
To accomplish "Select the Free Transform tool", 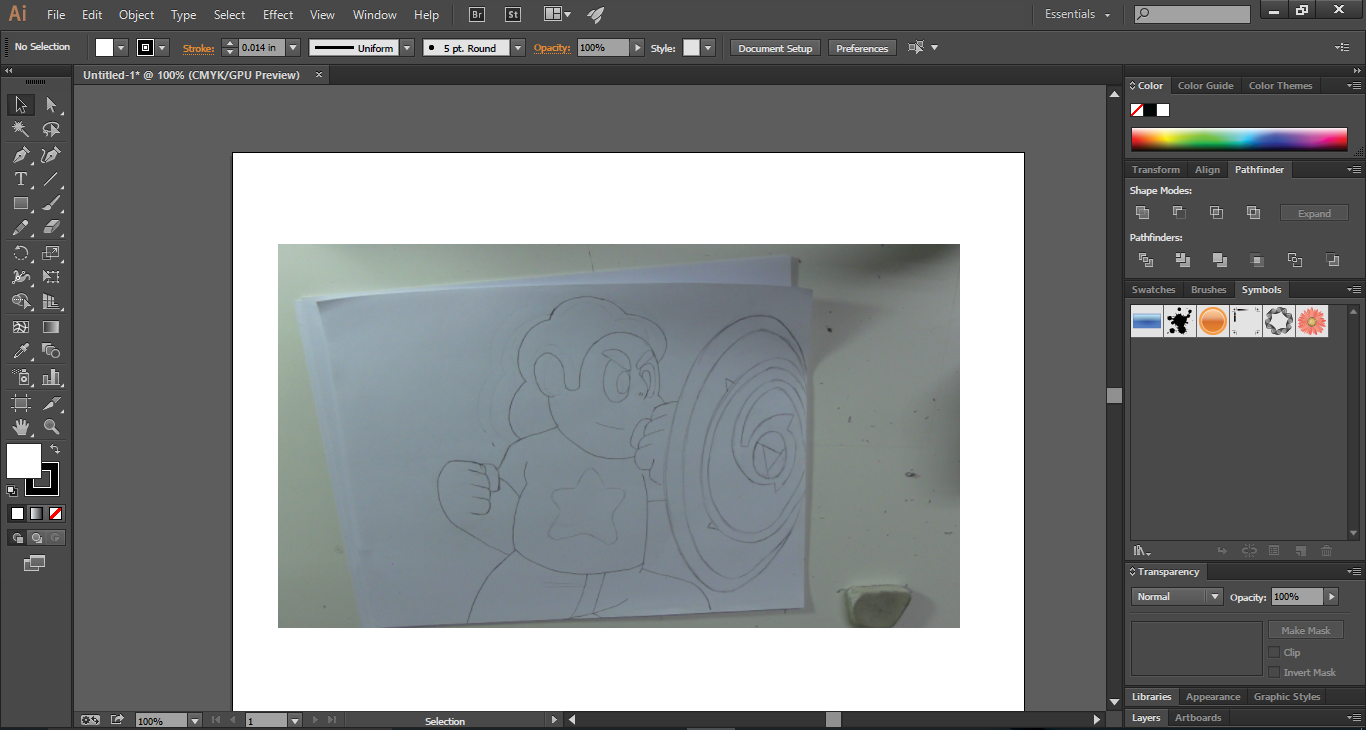I will (51, 277).
